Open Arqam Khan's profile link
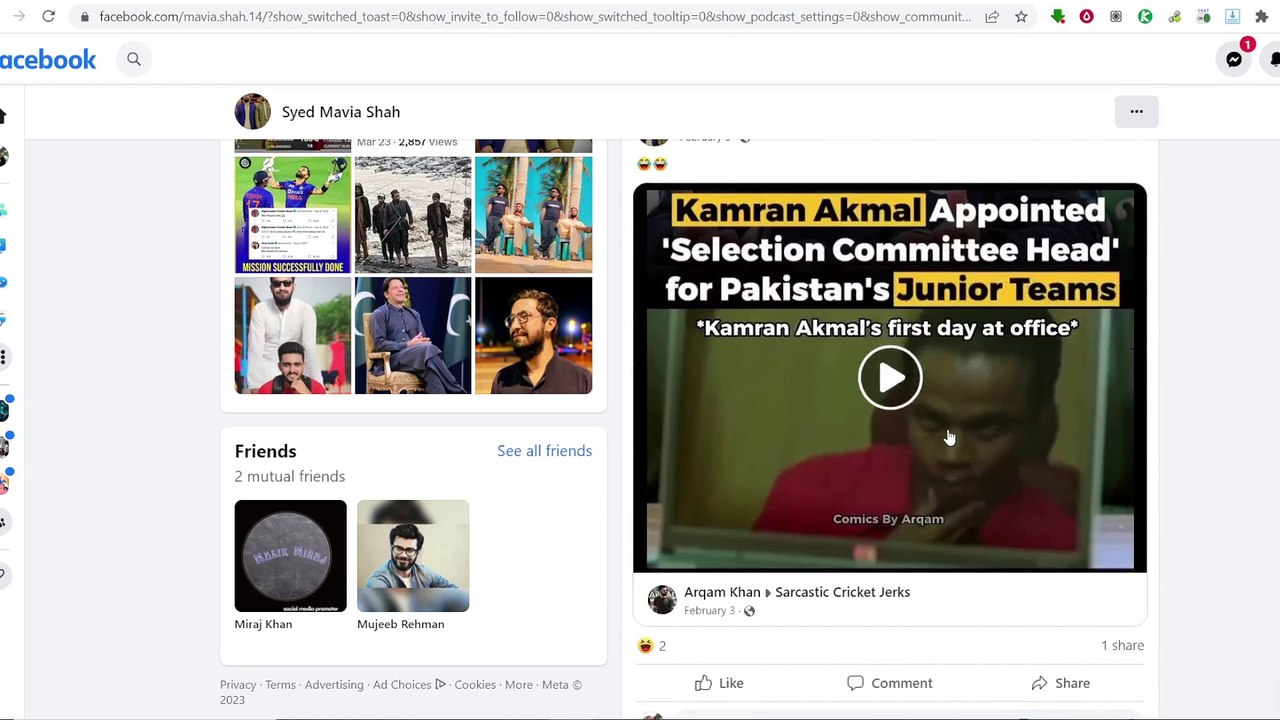Screen dimensions: 1280x720 tap(722, 592)
